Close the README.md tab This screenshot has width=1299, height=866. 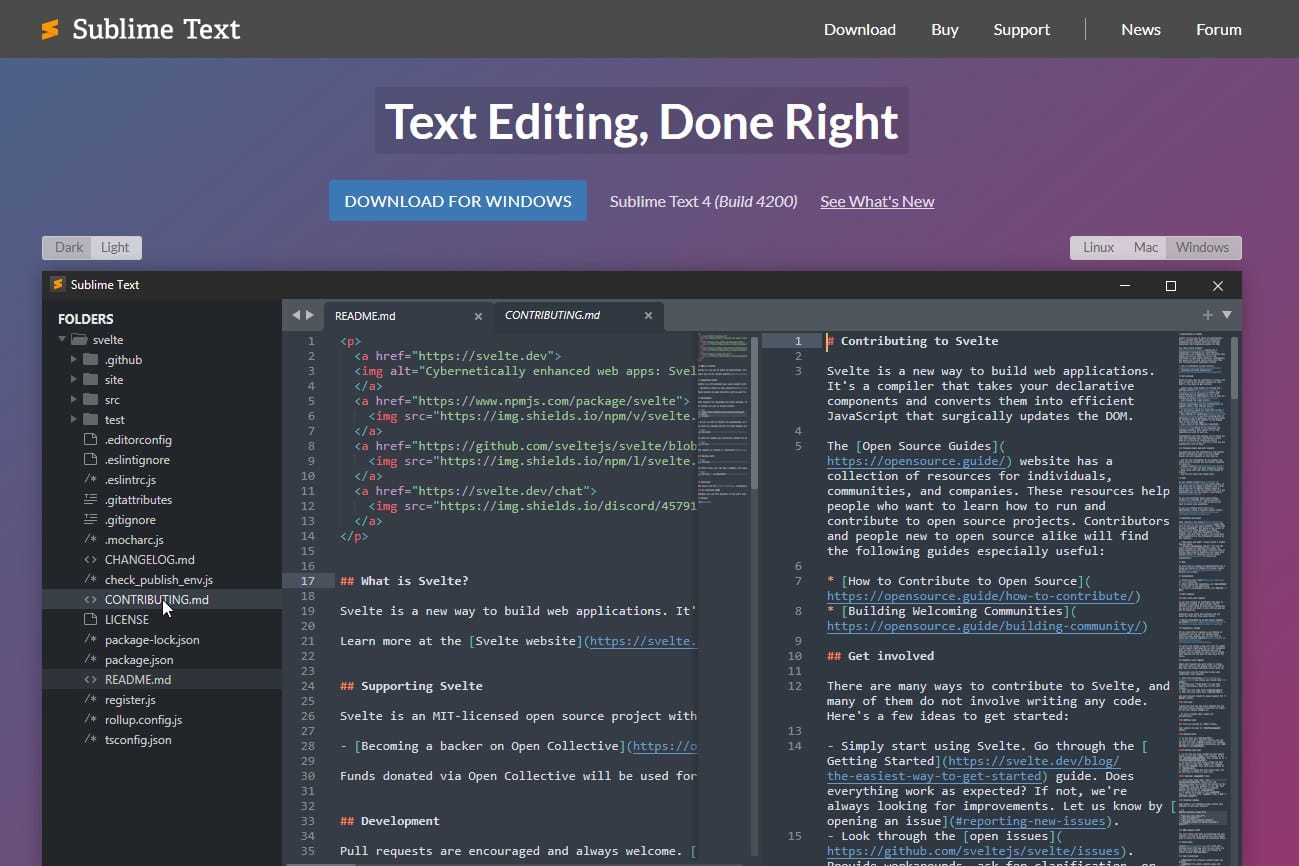[478, 316]
